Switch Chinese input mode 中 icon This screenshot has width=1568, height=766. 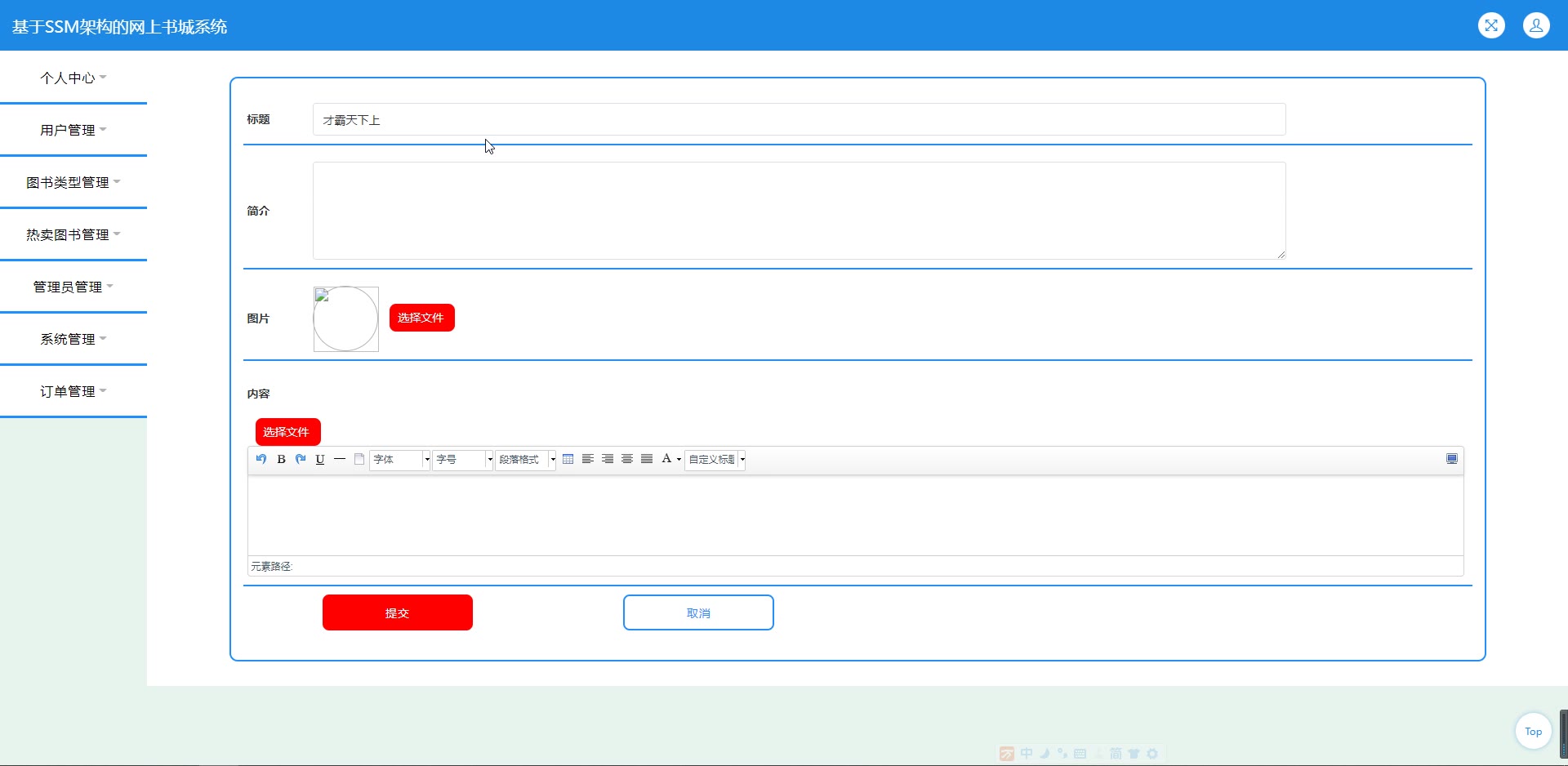[1027, 753]
